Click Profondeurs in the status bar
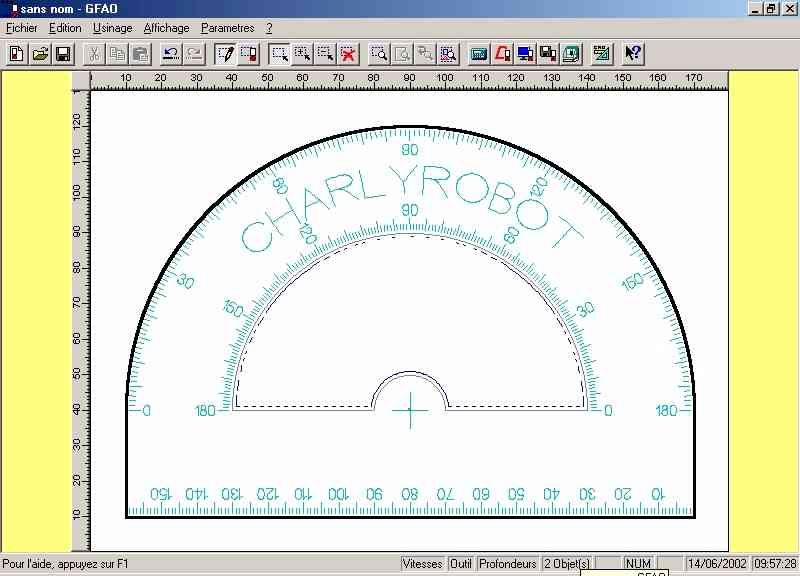The height and width of the screenshot is (576, 800). click(508, 564)
